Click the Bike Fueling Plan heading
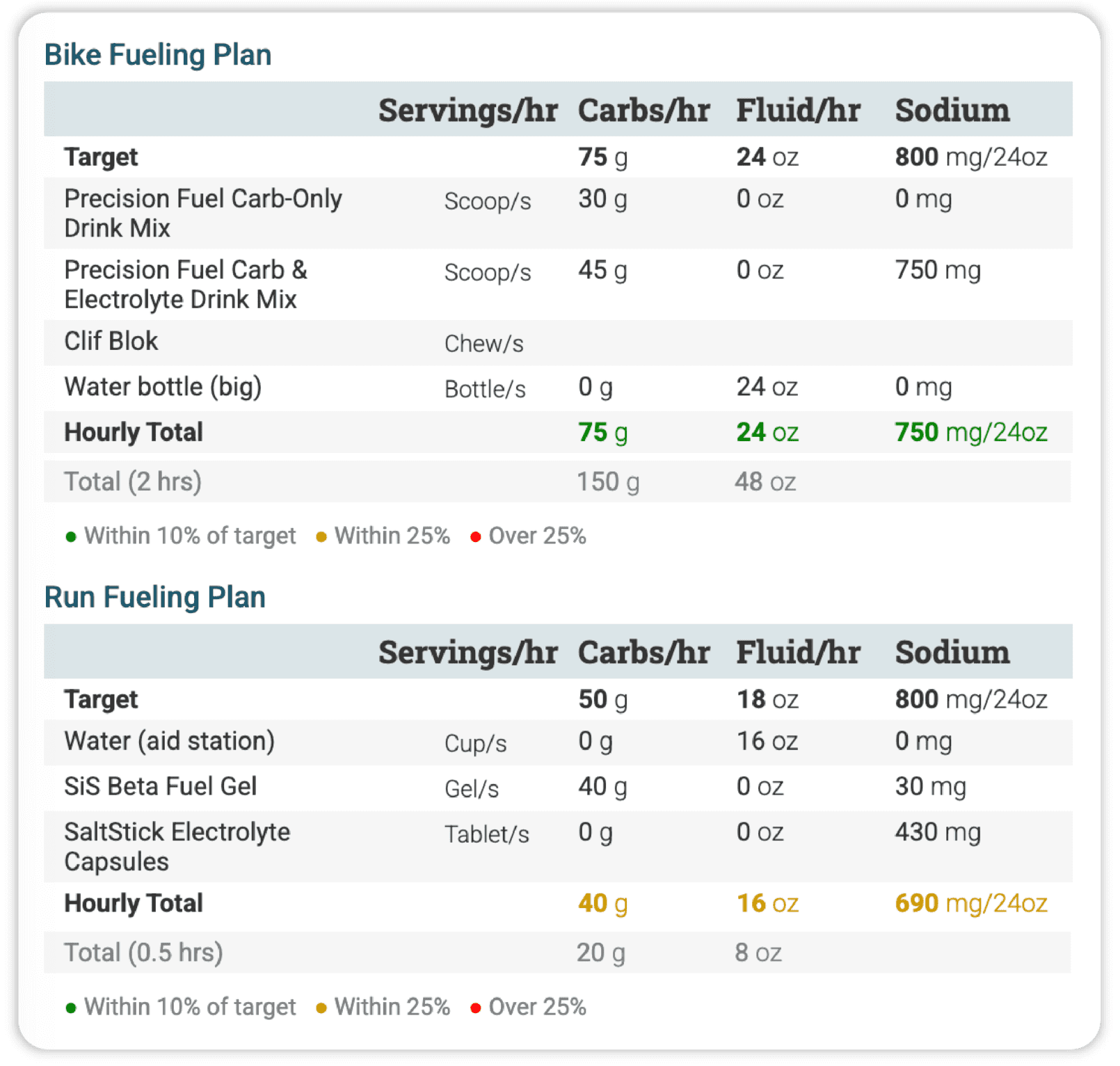 click(x=158, y=55)
